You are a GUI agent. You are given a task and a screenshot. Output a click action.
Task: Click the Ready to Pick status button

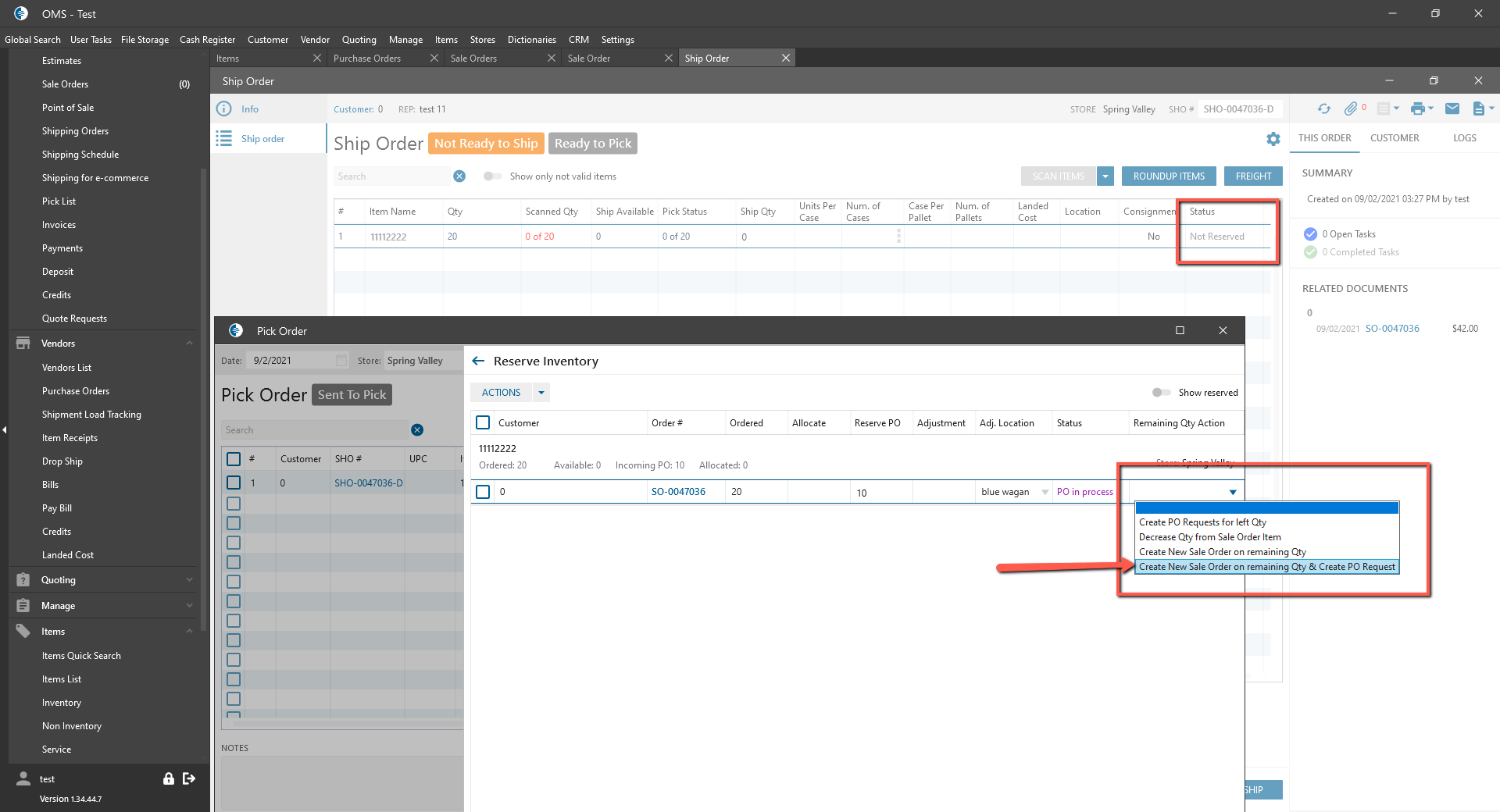tap(593, 144)
